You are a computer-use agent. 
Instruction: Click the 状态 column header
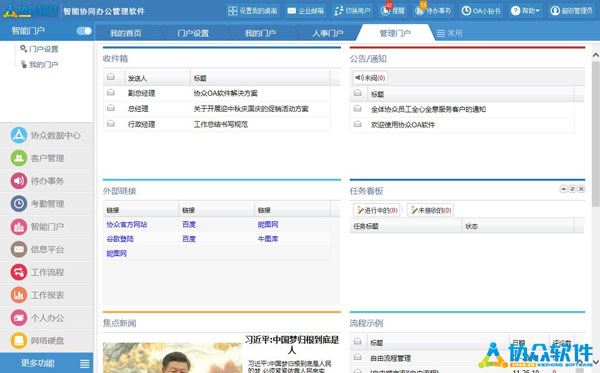point(518,226)
